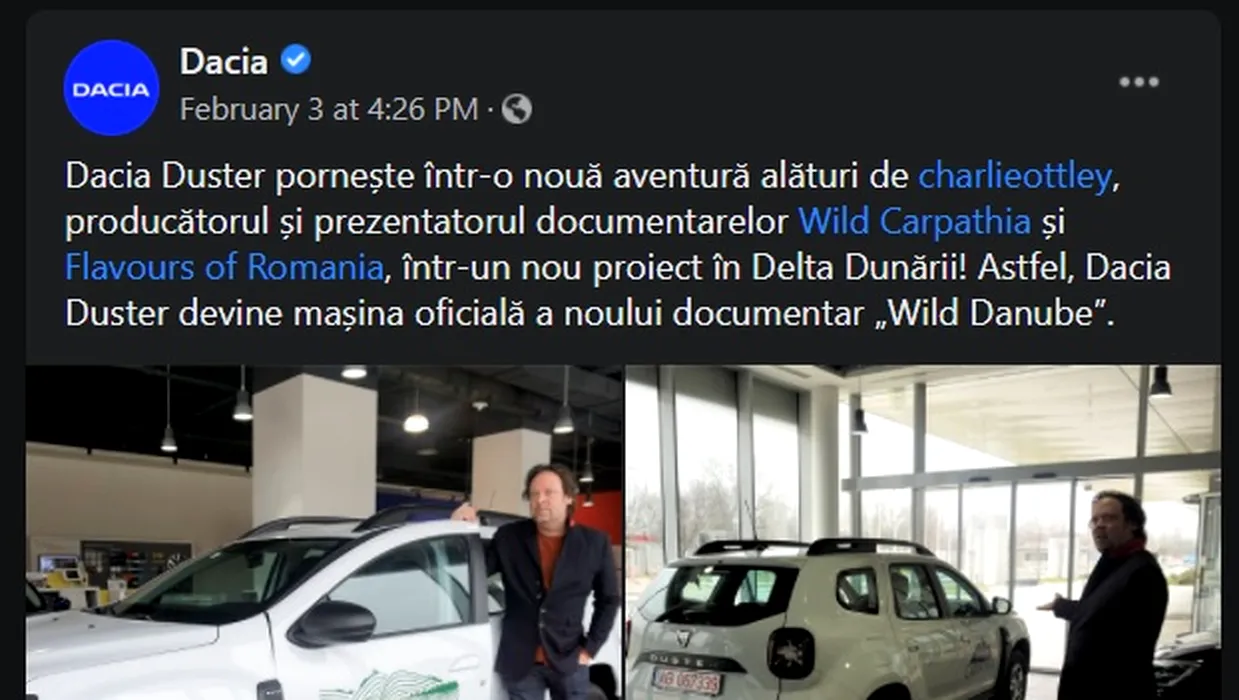Open the Flavours of Romania link
Image resolution: width=1239 pixels, height=700 pixels.
[224, 268]
